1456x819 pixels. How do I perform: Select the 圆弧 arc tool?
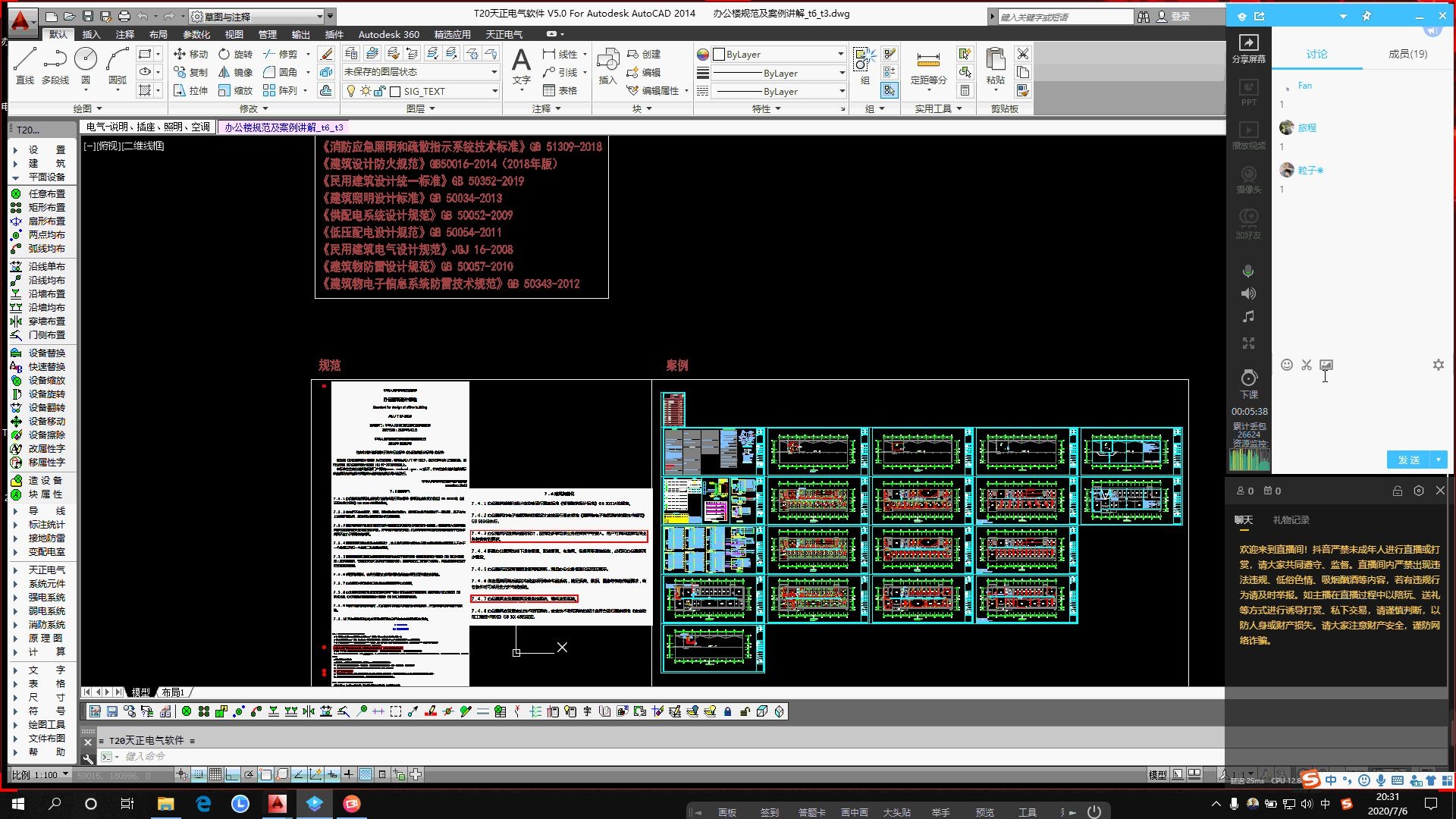118,65
